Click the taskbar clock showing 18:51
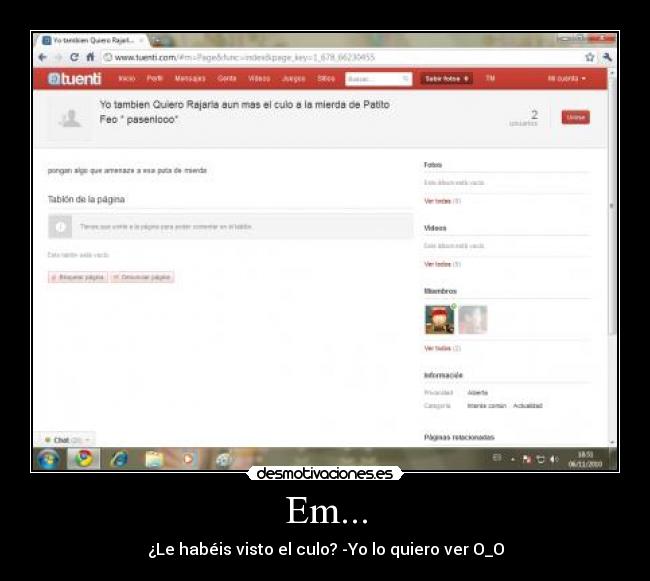This screenshot has height=581, width=650. [585, 459]
